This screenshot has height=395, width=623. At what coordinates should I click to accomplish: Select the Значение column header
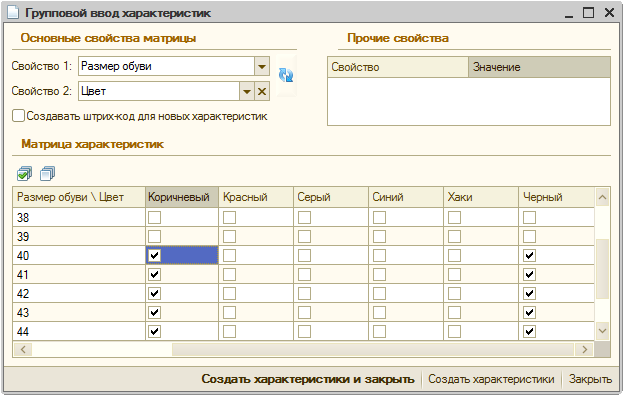pos(539,67)
